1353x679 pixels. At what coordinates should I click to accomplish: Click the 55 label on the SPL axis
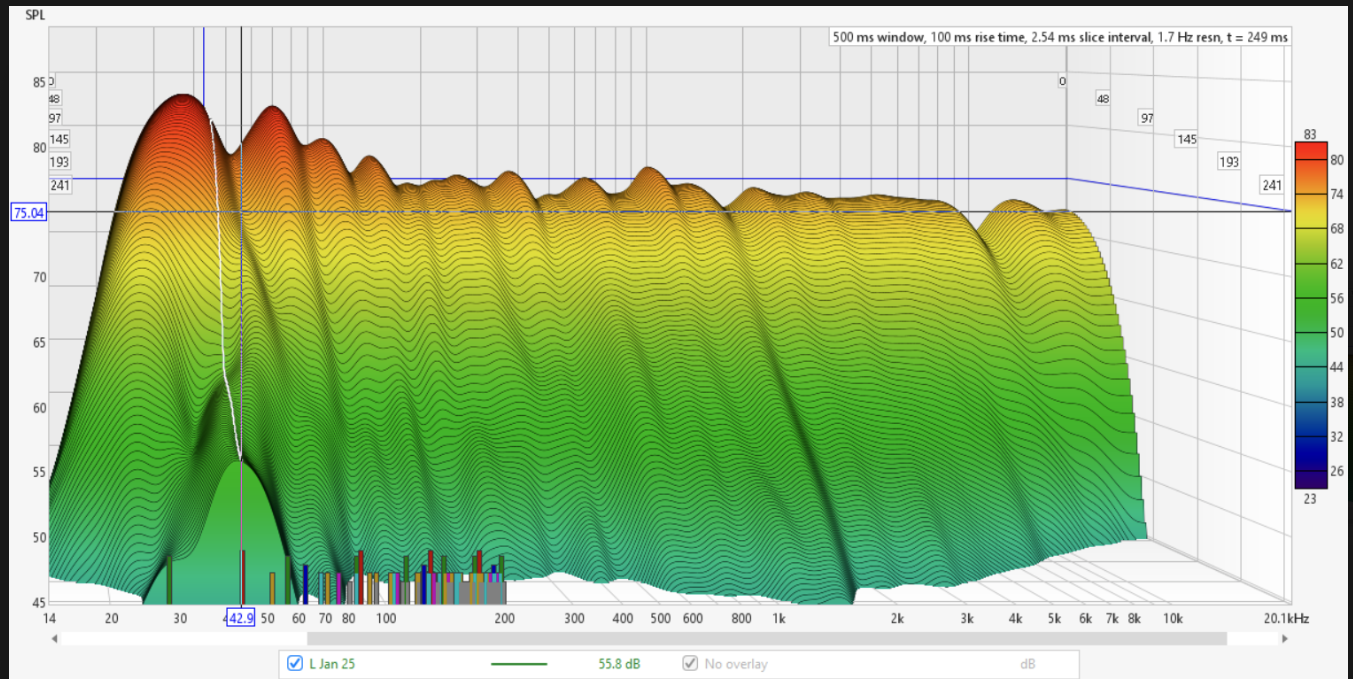(x=41, y=472)
